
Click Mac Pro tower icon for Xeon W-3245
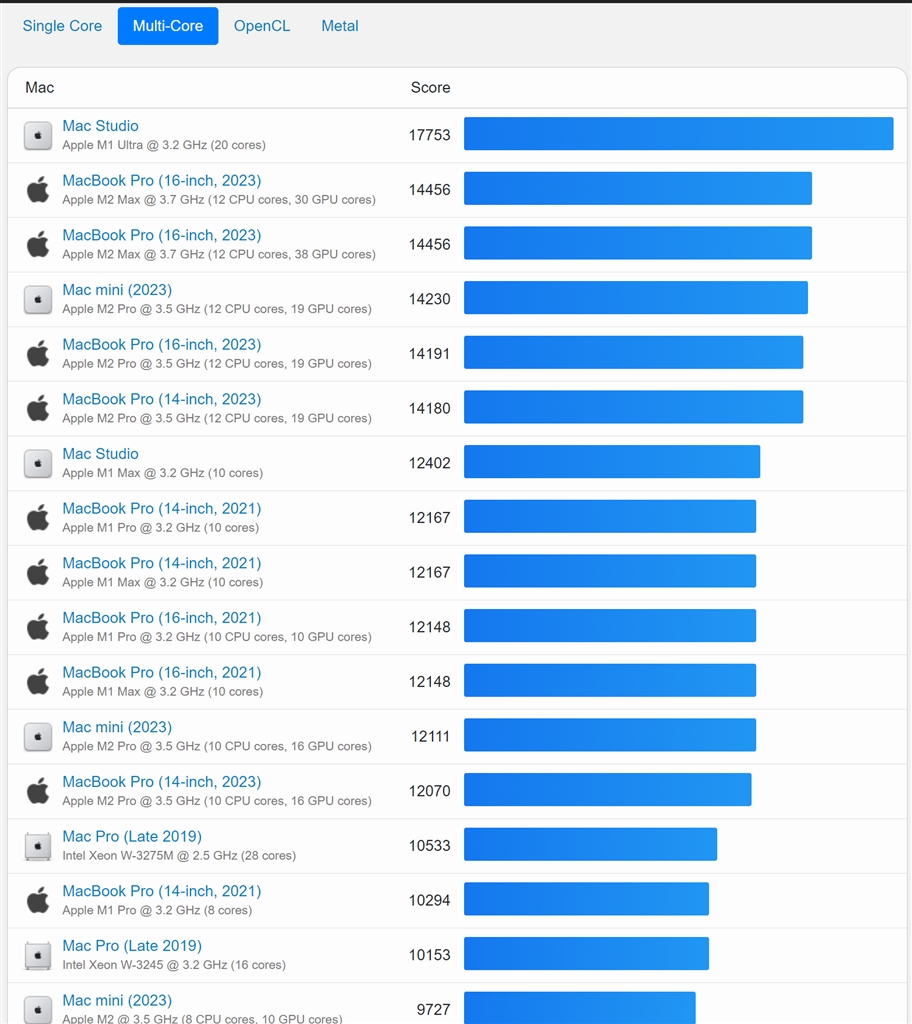[38, 955]
